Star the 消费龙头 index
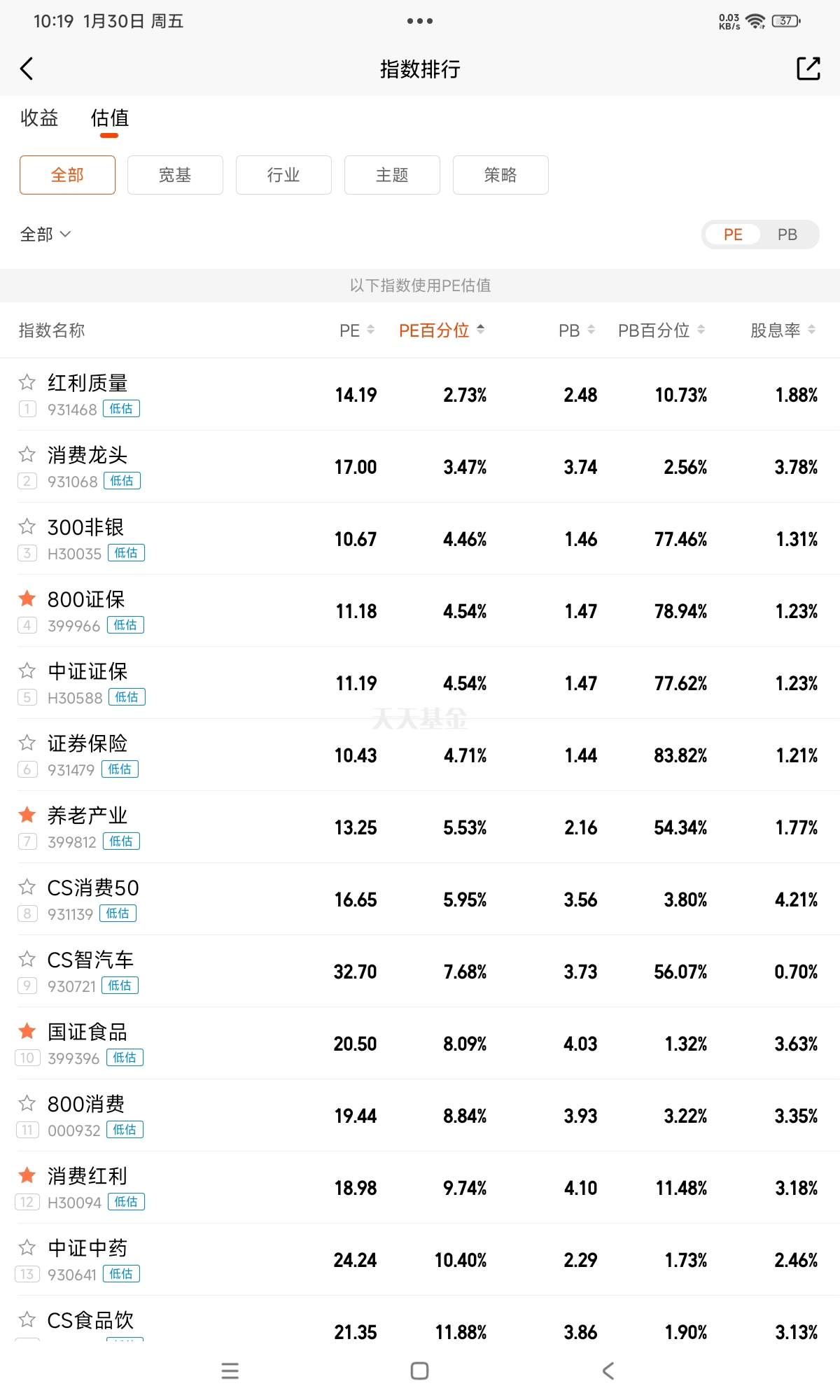Image resolution: width=840 pixels, height=1400 pixels. click(27, 454)
